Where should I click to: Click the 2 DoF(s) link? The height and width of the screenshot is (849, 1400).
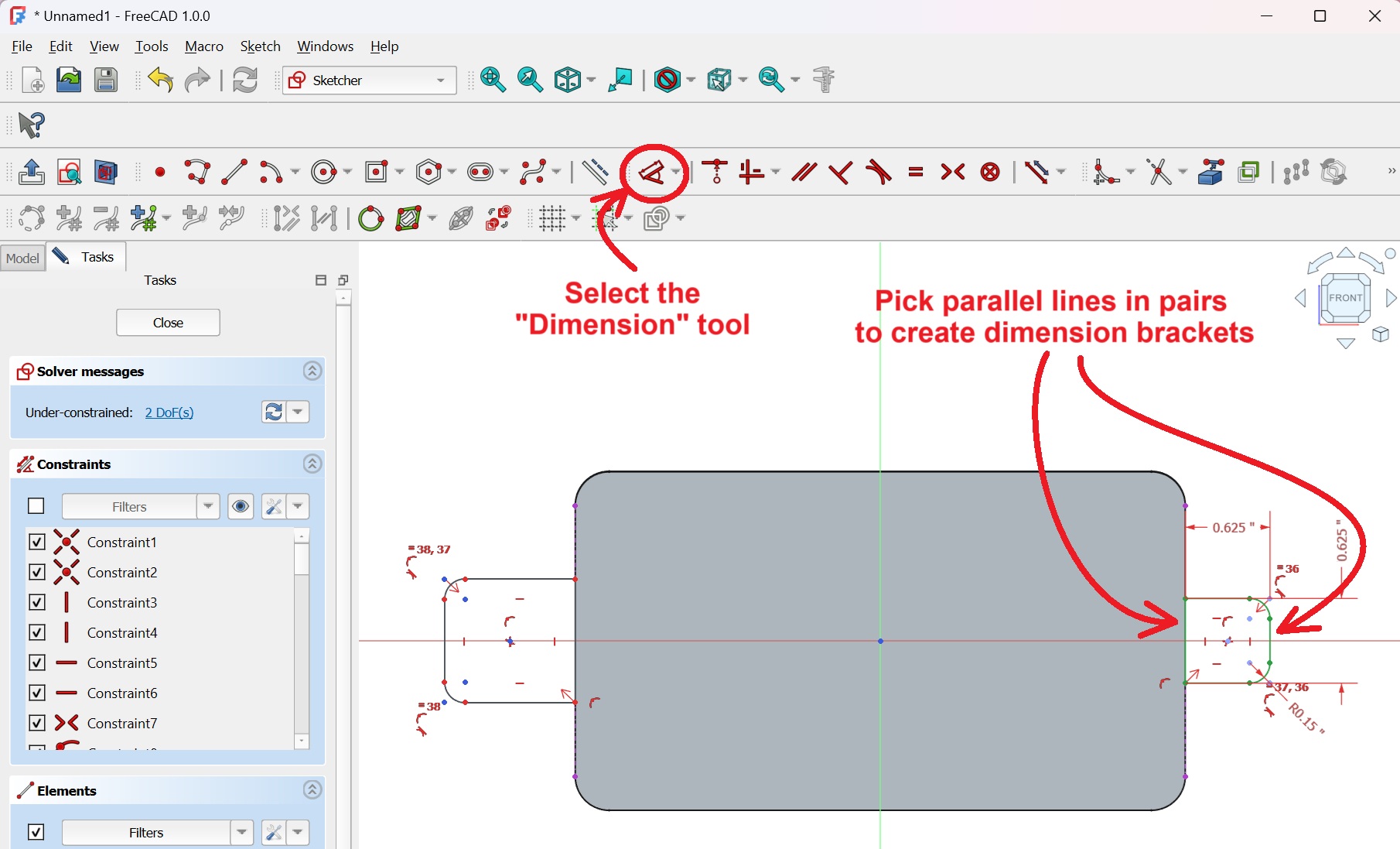[x=169, y=413]
